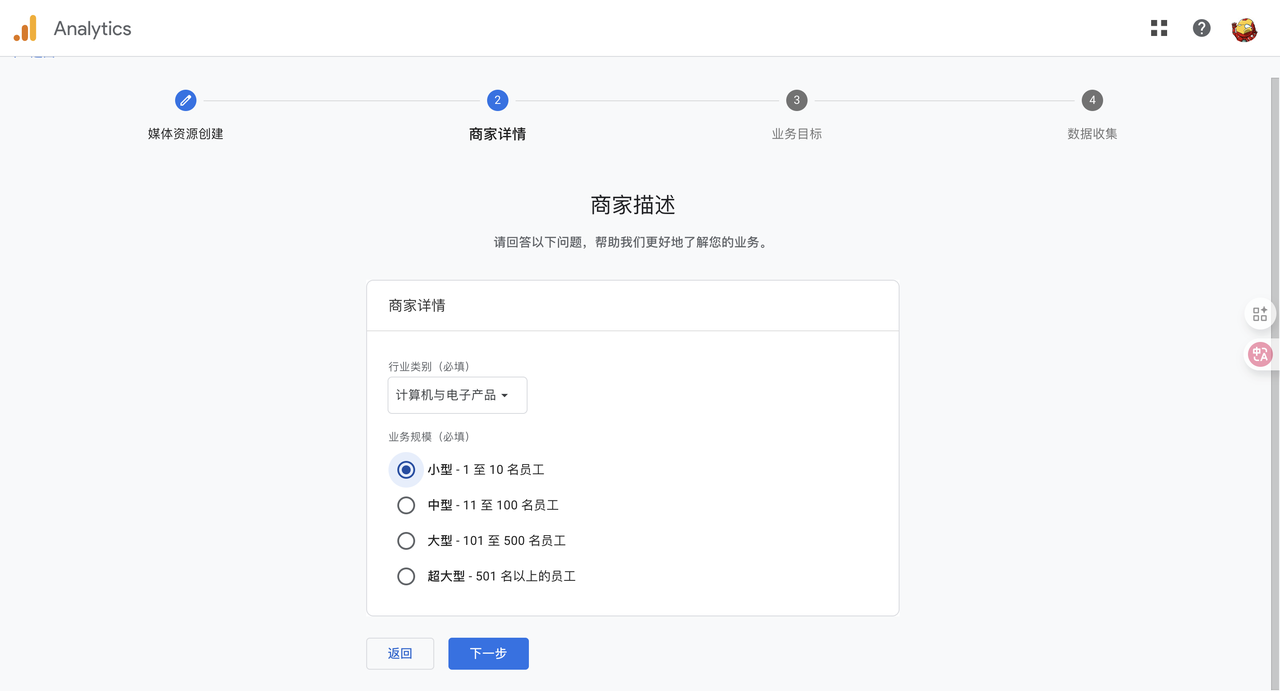Click the blue 下一步 button

(488, 653)
